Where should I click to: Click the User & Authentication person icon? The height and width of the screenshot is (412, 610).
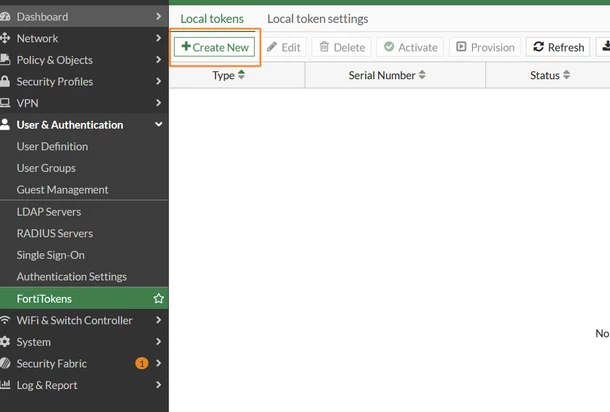pos(5,124)
